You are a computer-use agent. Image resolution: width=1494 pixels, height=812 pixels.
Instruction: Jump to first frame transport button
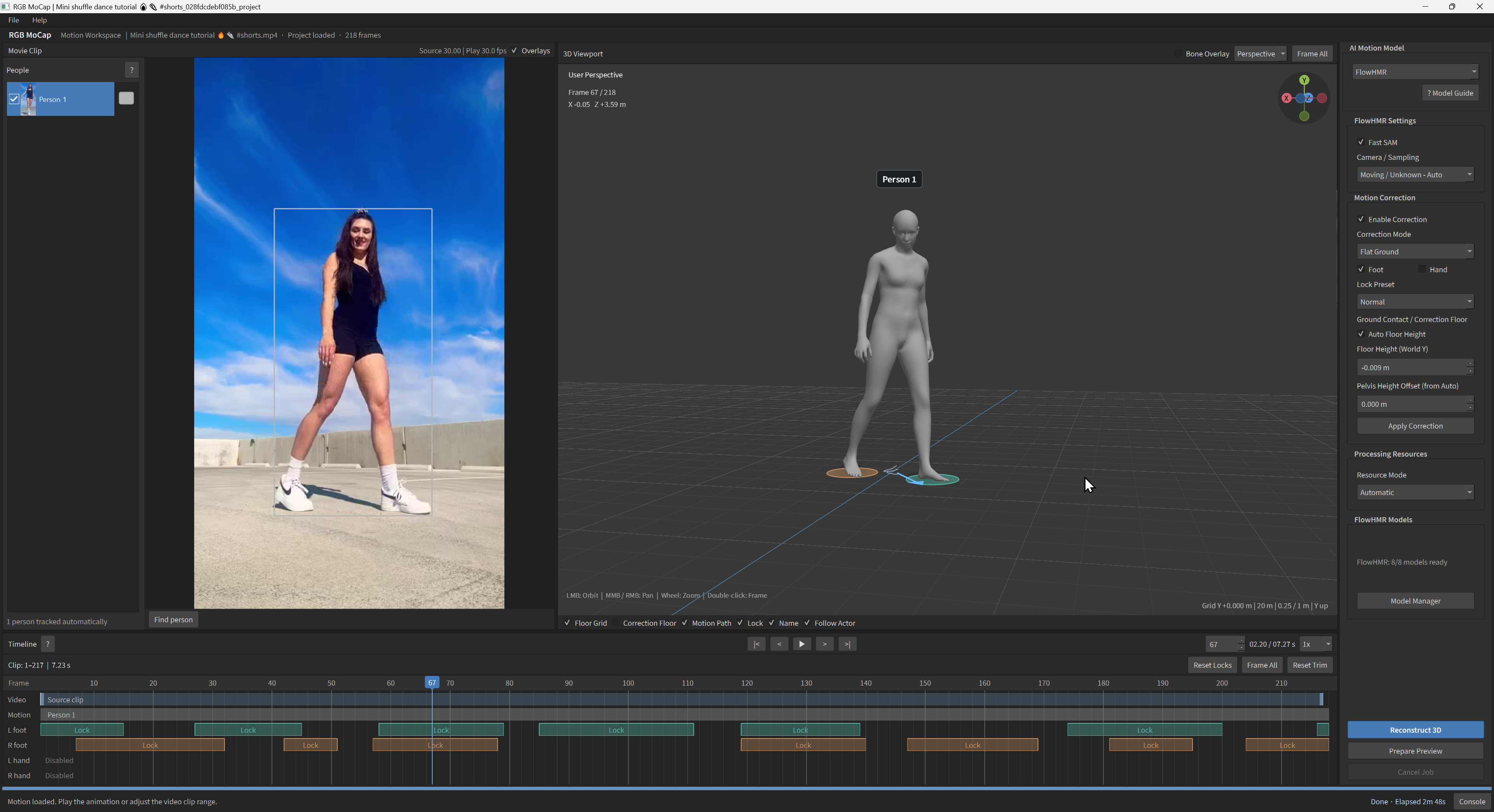[x=756, y=644]
